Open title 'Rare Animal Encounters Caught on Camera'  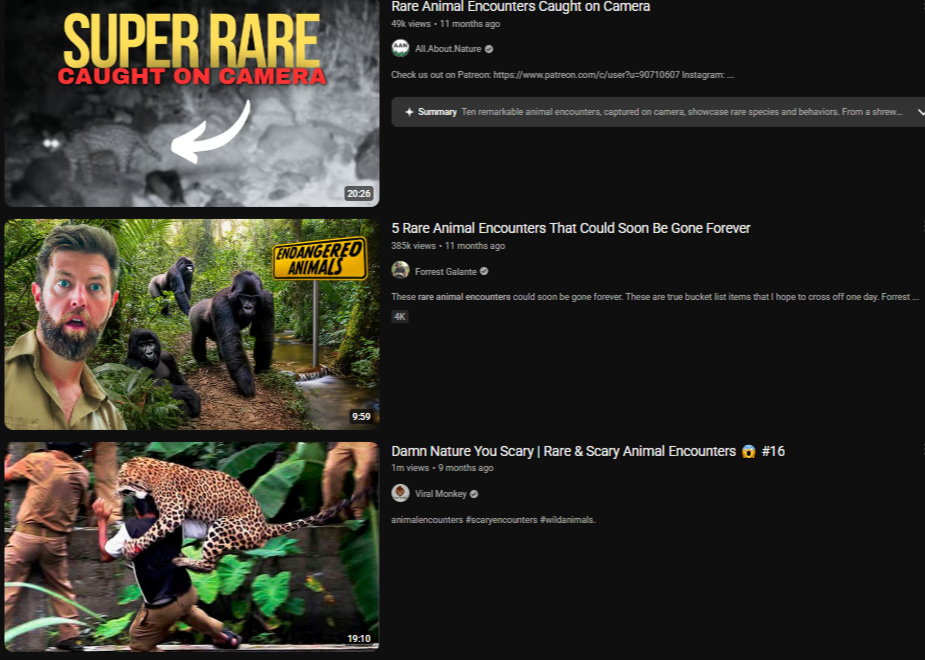(x=520, y=7)
